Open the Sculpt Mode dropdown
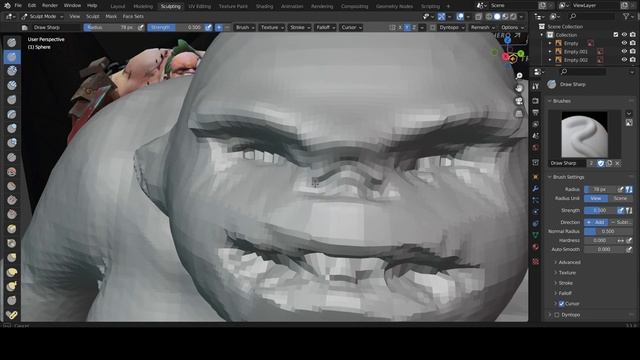The width and height of the screenshot is (640, 360). pyautogui.click(x=42, y=17)
